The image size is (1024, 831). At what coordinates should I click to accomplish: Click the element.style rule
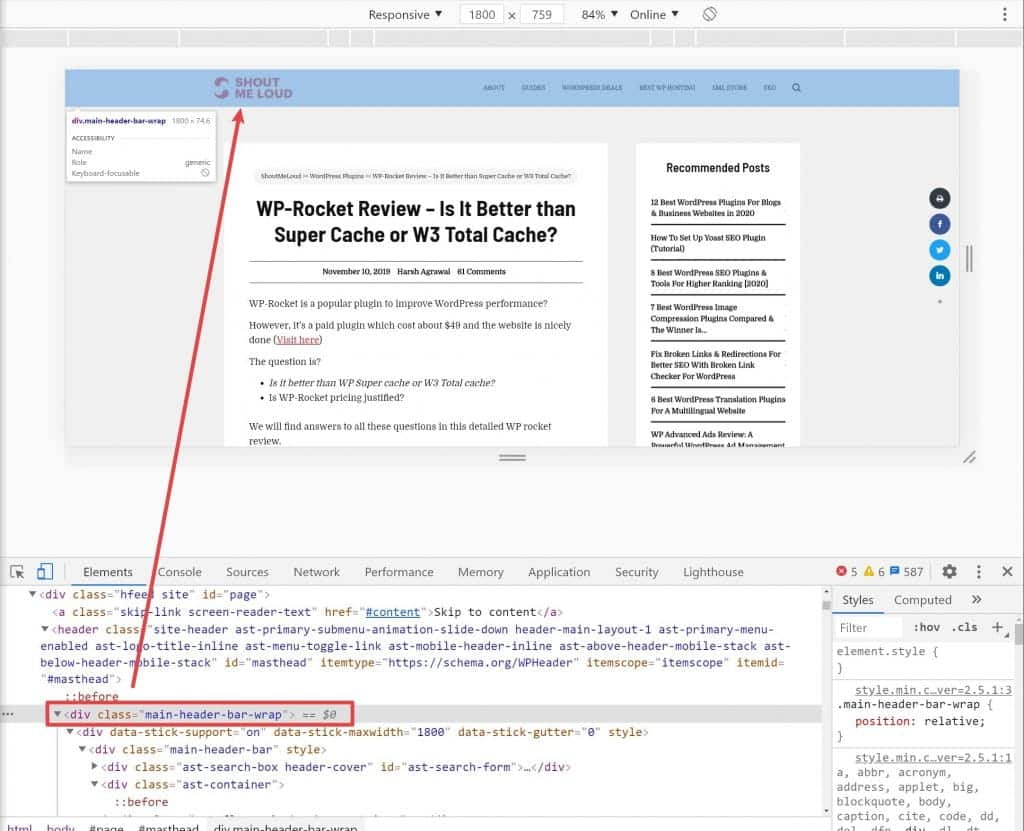point(888,651)
